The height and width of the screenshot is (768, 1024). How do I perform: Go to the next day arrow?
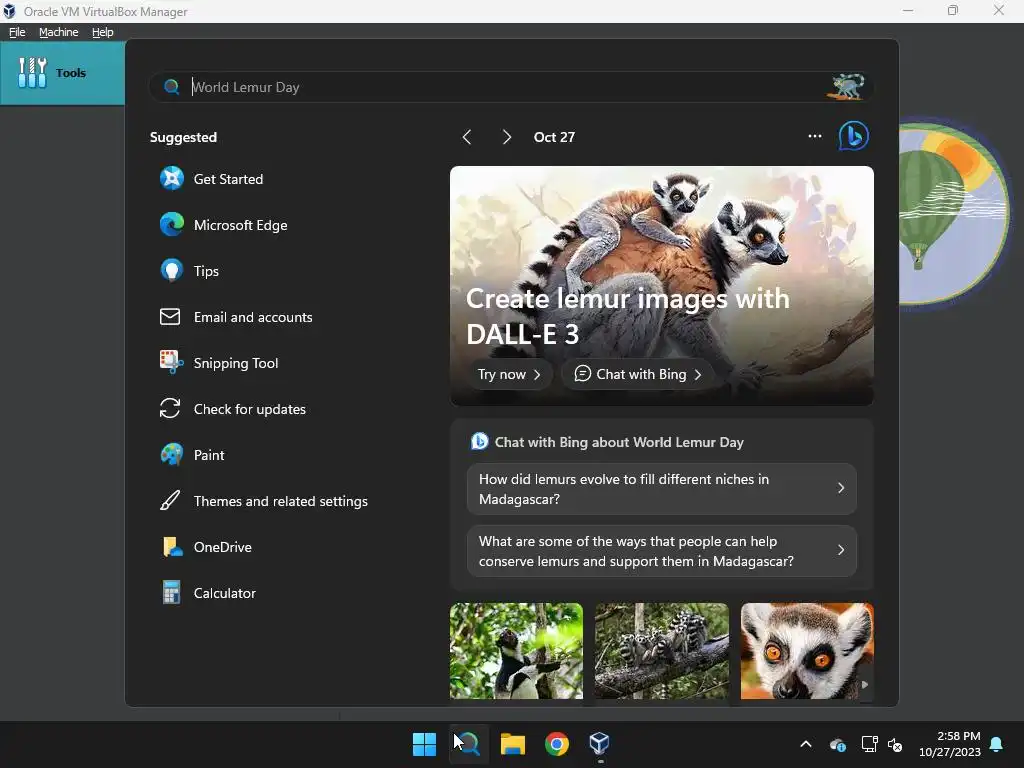coord(506,136)
